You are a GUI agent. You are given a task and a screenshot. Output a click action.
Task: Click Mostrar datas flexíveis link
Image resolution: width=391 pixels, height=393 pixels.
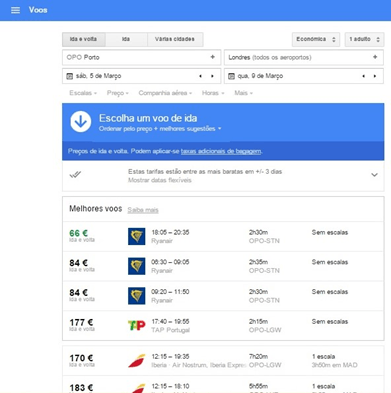160,180
